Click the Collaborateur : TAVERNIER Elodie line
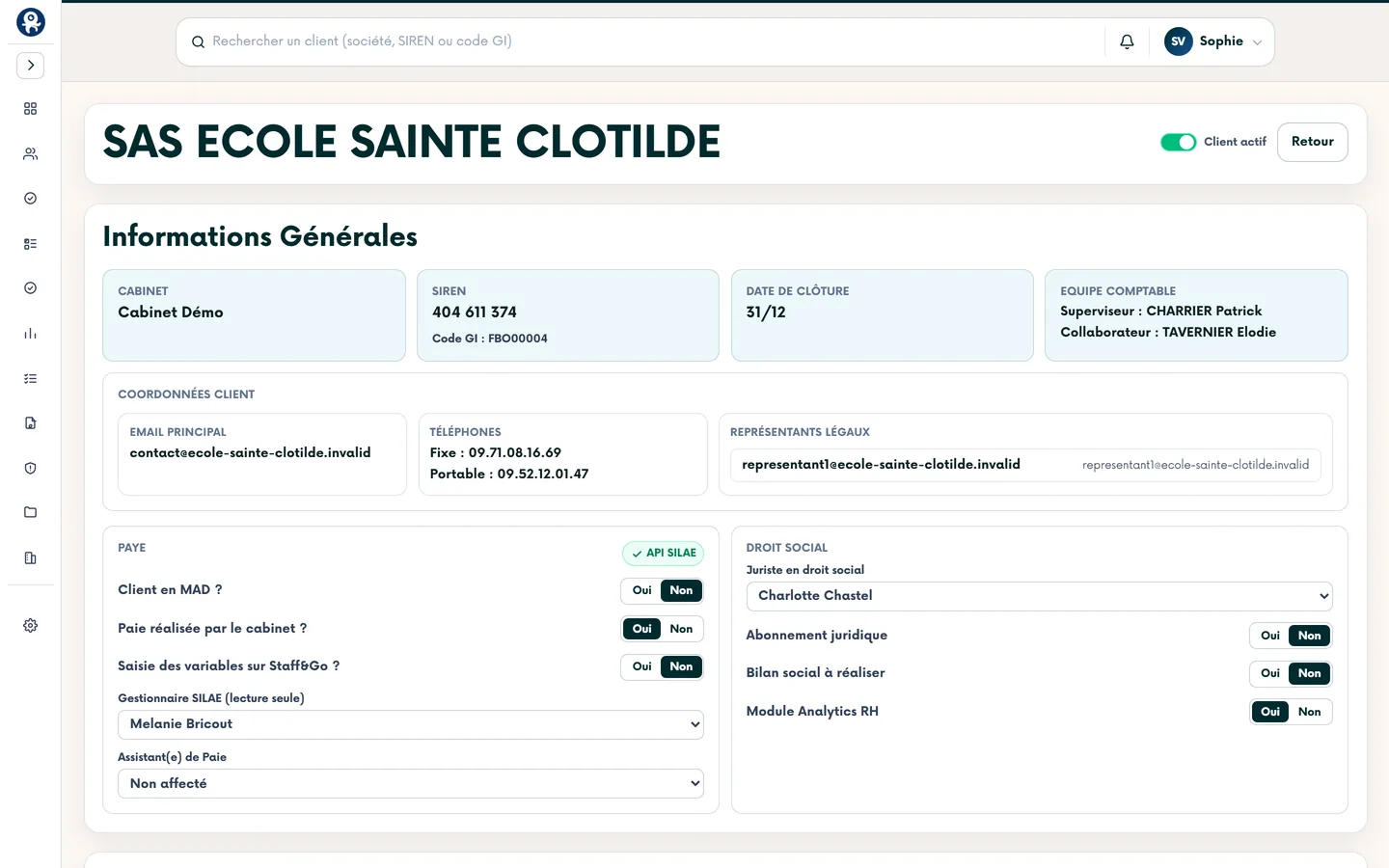Viewport: 1389px width, 868px height. (1168, 333)
